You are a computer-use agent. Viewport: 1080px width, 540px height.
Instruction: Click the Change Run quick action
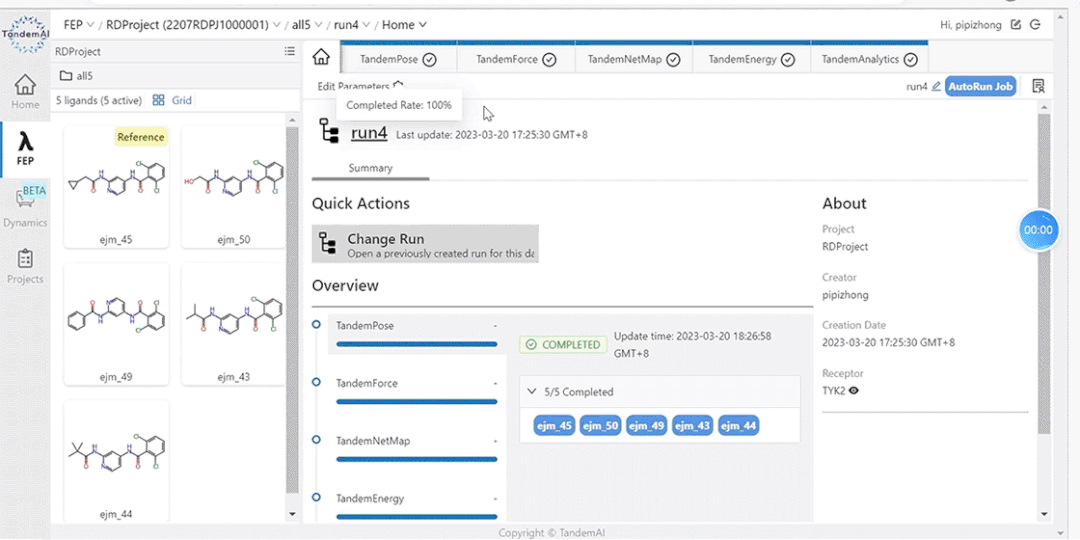coord(425,244)
